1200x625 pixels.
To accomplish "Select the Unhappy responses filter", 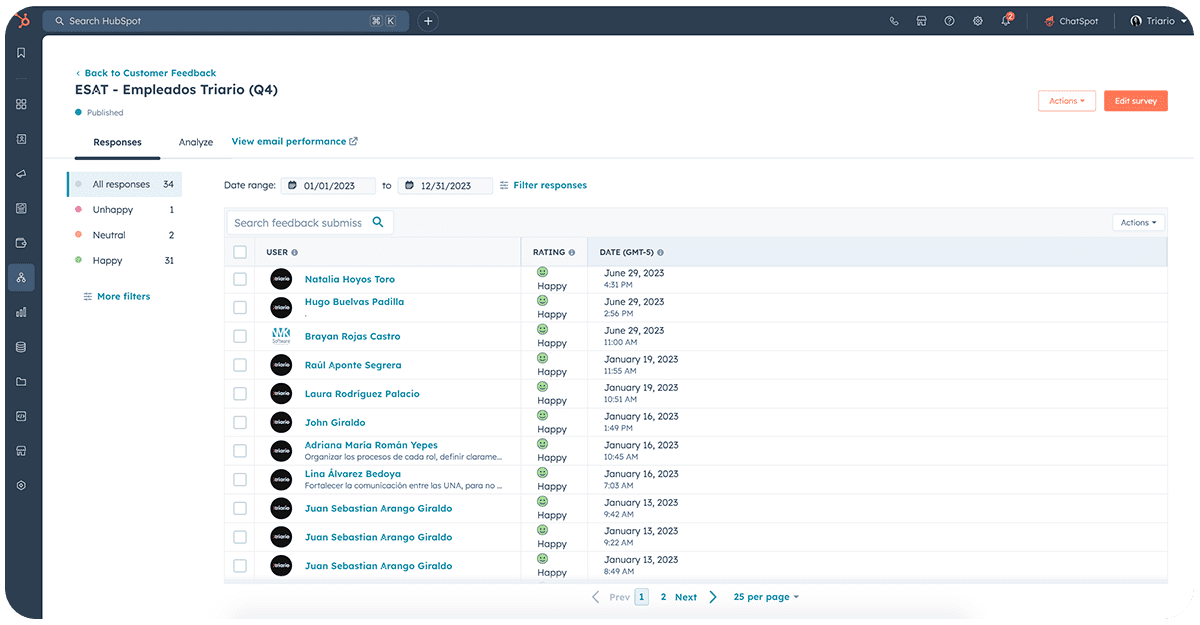I will (x=125, y=210).
